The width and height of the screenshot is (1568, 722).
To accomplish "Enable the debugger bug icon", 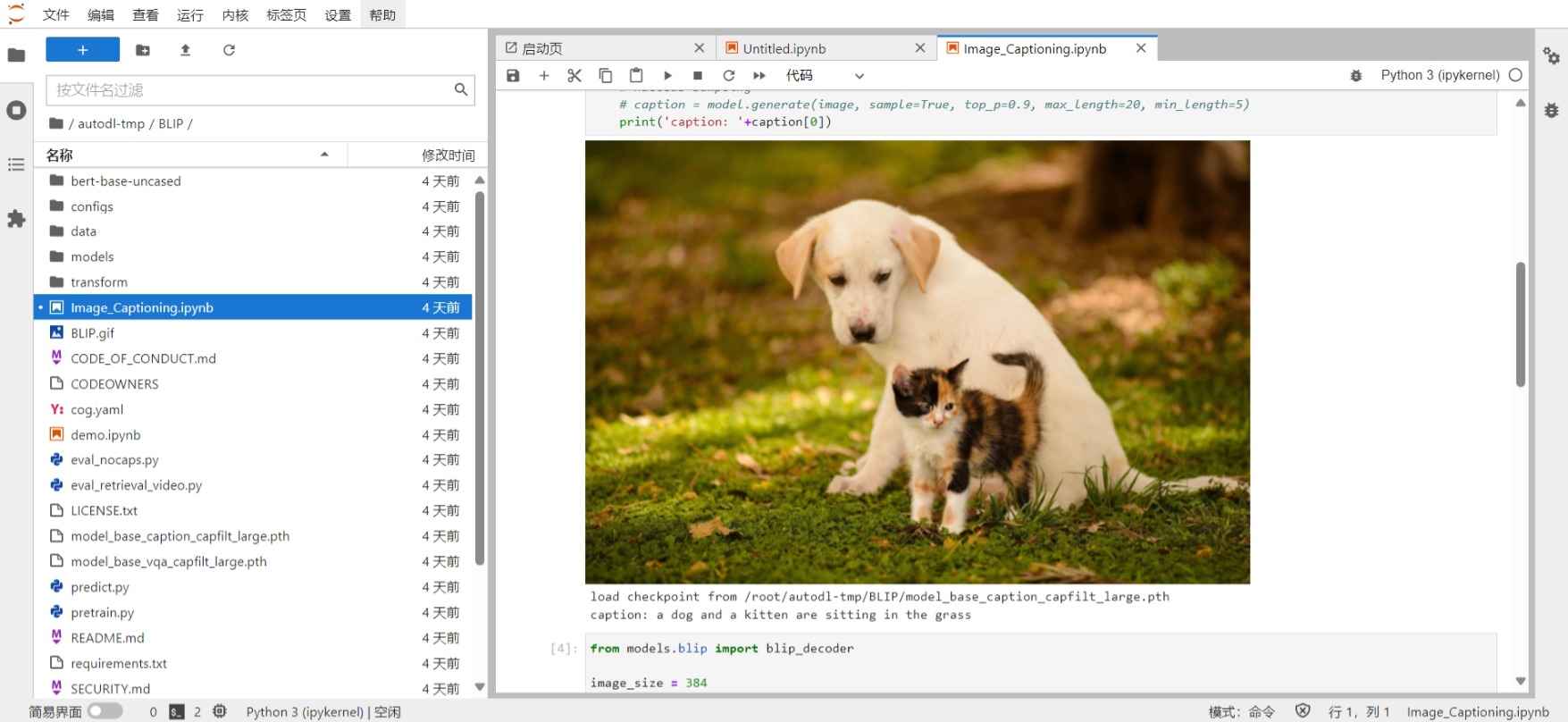I will coord(1355,76).
